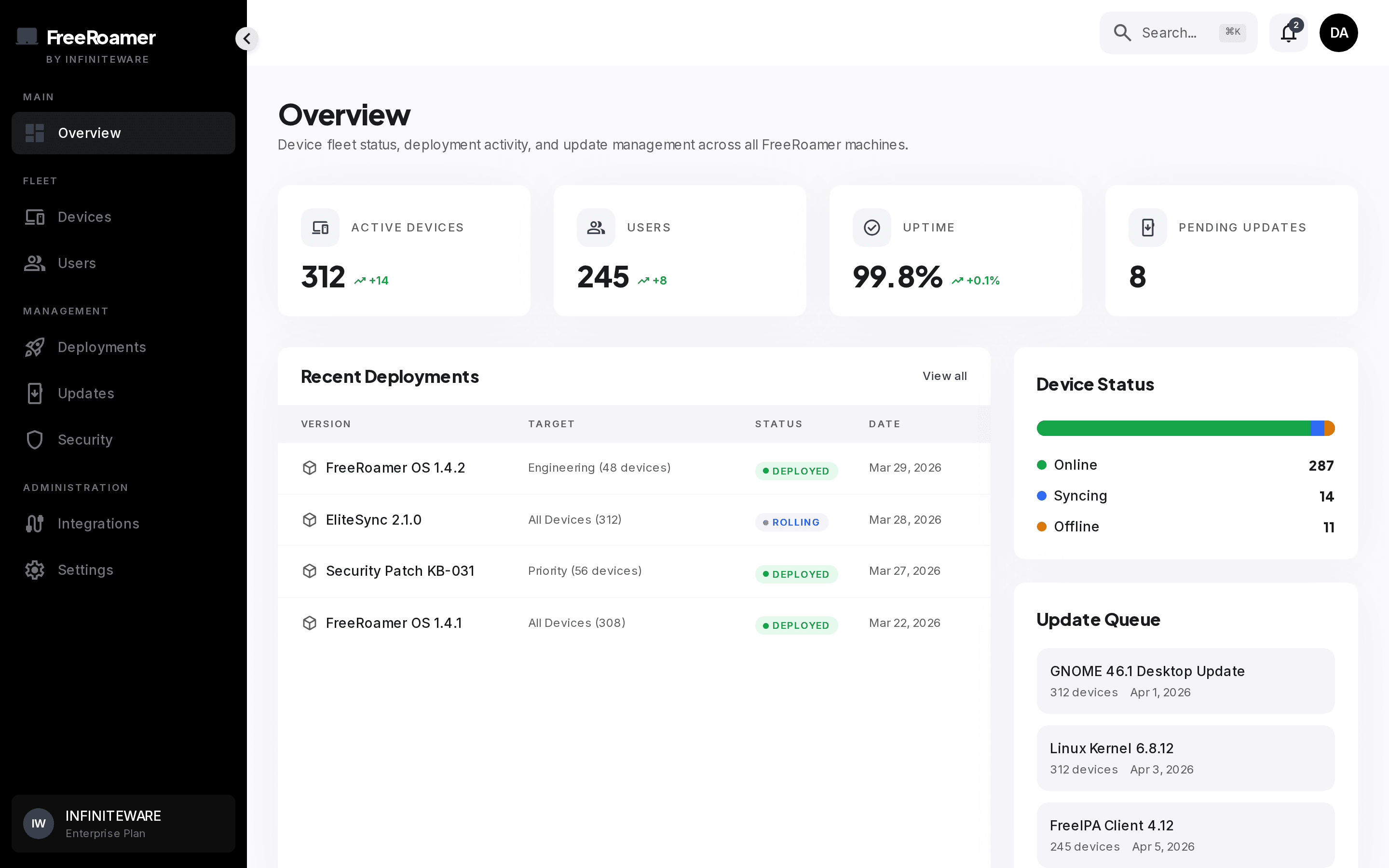This screenshot has height=868, width=1389.
Task: Click the Updates download icon in sidebar
Action: click(35, 393)
